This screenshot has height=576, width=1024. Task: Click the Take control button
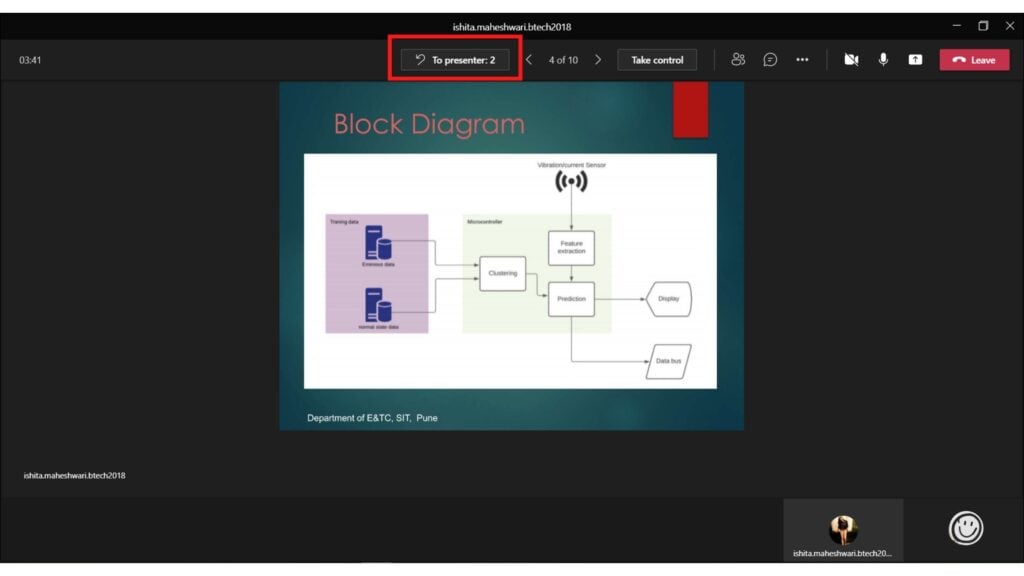click(x=657, y=59)
